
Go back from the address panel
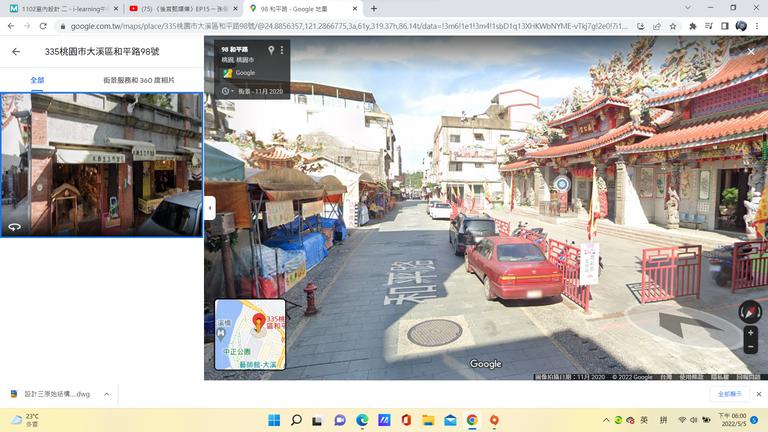point(16,51)
